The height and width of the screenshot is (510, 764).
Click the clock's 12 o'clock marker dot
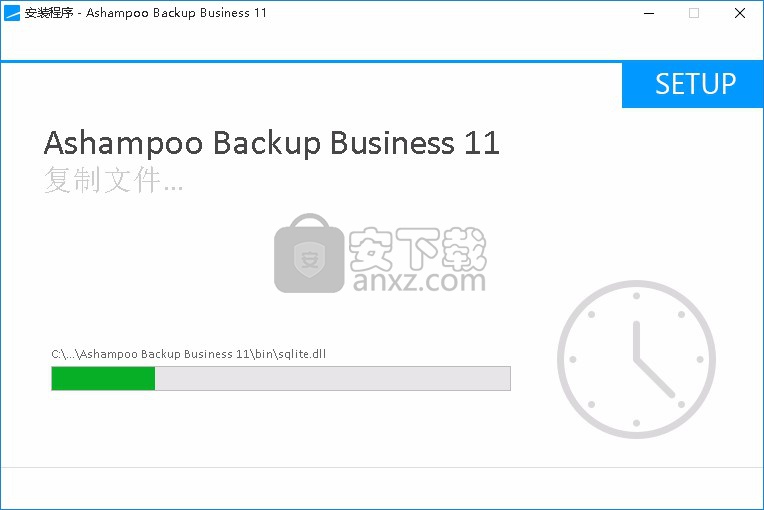[x=635, y=297]
